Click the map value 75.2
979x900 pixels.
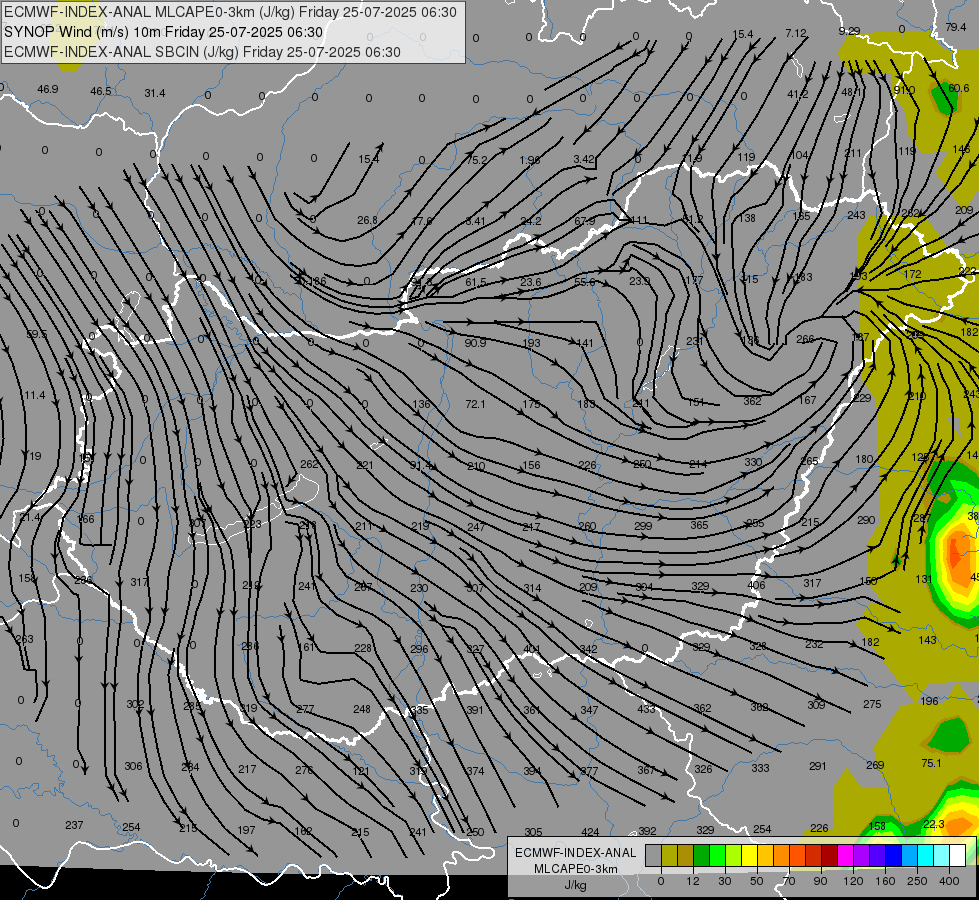click(x=476, y=160)
